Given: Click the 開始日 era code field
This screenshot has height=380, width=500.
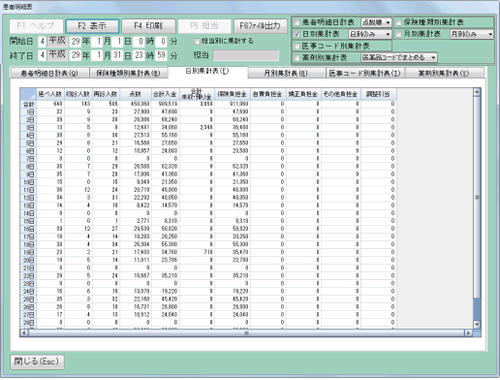Looking at the screenshot, I should pyautogui.click(x=42, y=41).
